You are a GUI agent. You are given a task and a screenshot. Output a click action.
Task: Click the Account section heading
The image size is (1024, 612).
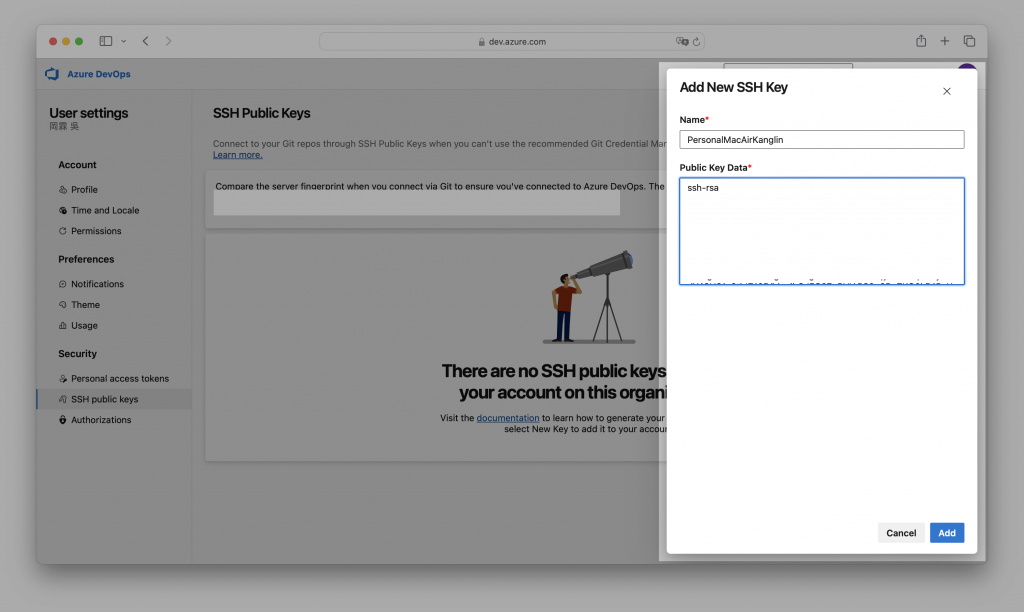[x=77, y=165]
